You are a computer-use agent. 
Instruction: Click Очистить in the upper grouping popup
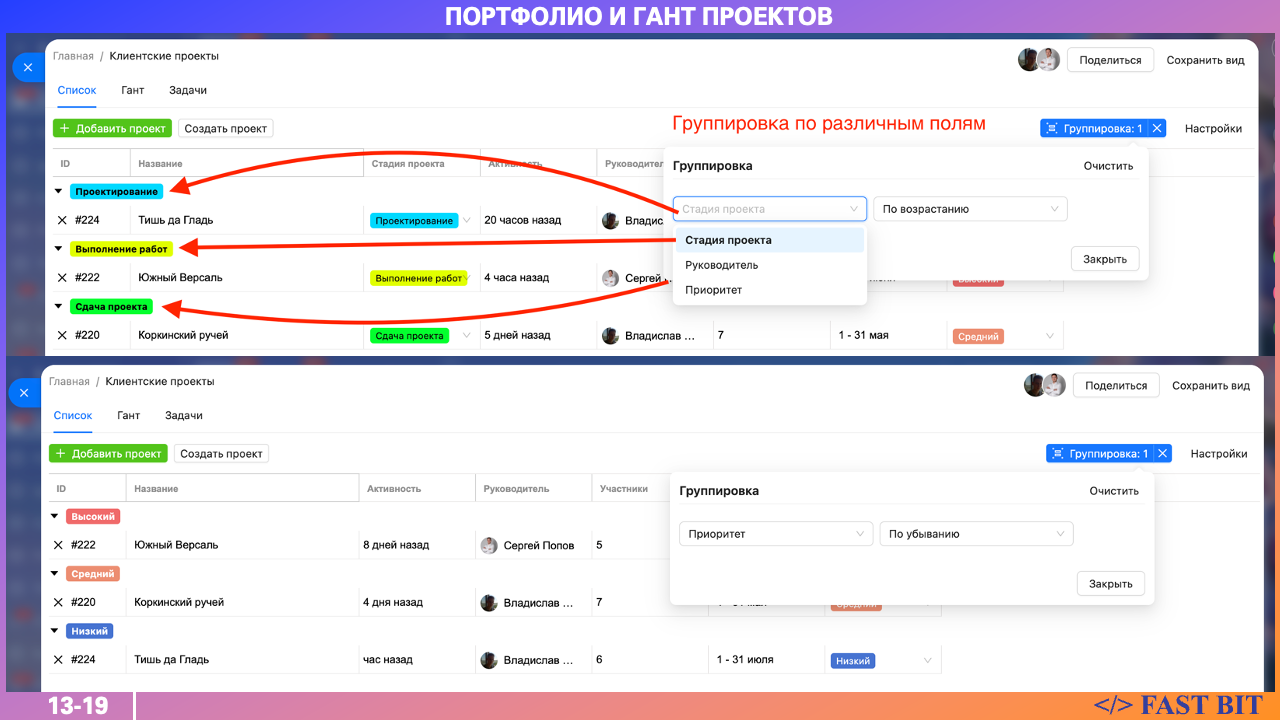click(1109, 166)
